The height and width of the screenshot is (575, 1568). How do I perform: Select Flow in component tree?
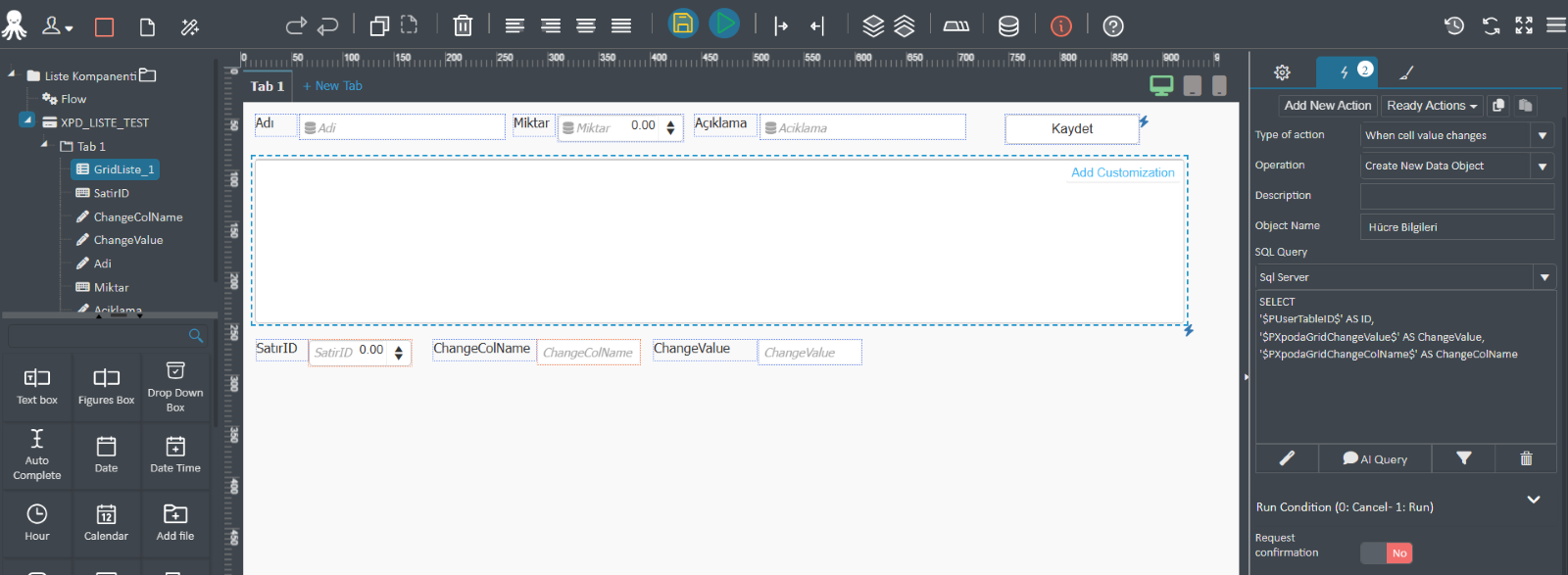65,99
